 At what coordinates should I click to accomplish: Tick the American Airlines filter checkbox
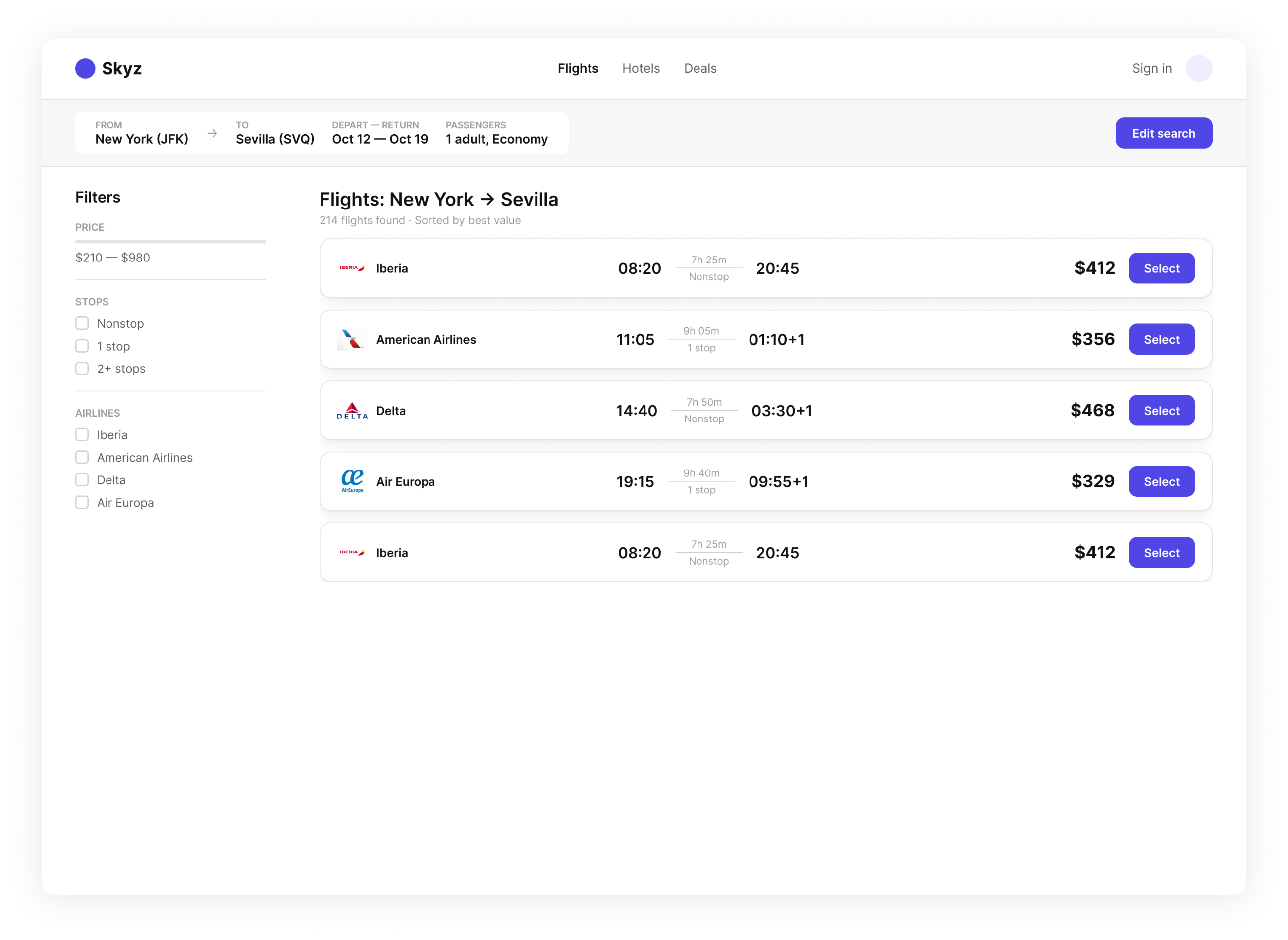click(x=82, y=458)
